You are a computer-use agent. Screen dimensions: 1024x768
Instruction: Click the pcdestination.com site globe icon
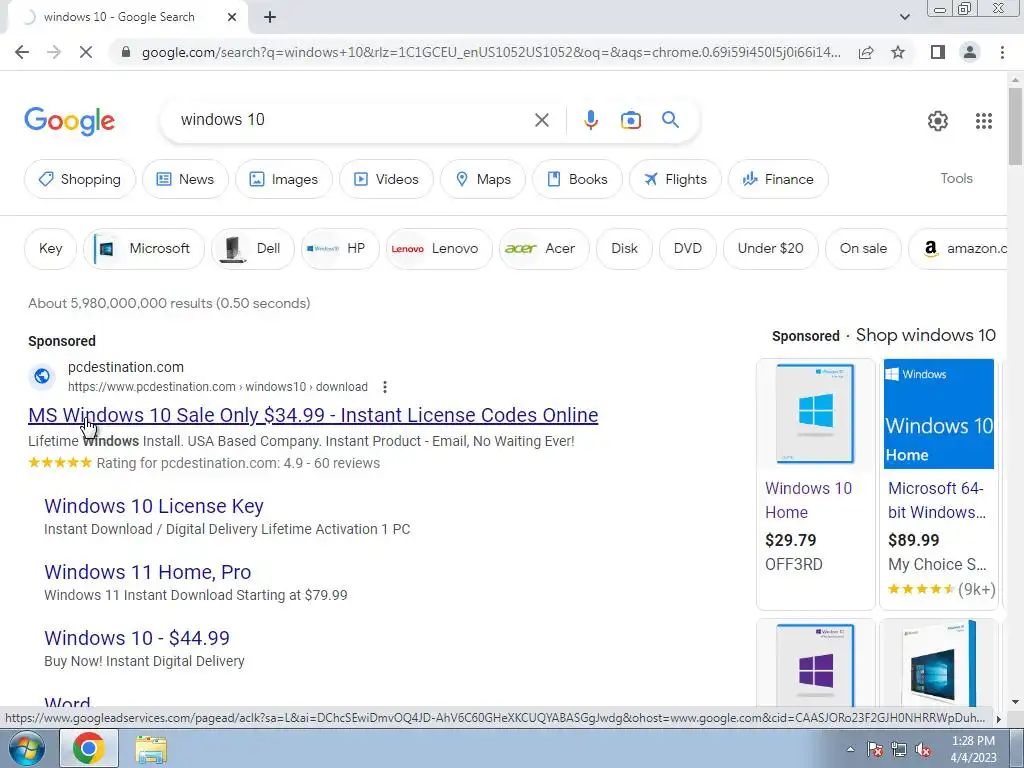pyautogui.click(x=42, y=376)
